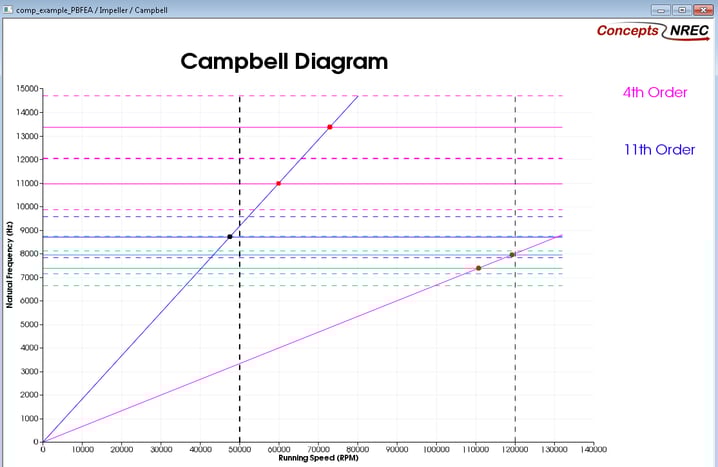Click the brown marker near 110000 RPM

[478, 268]
